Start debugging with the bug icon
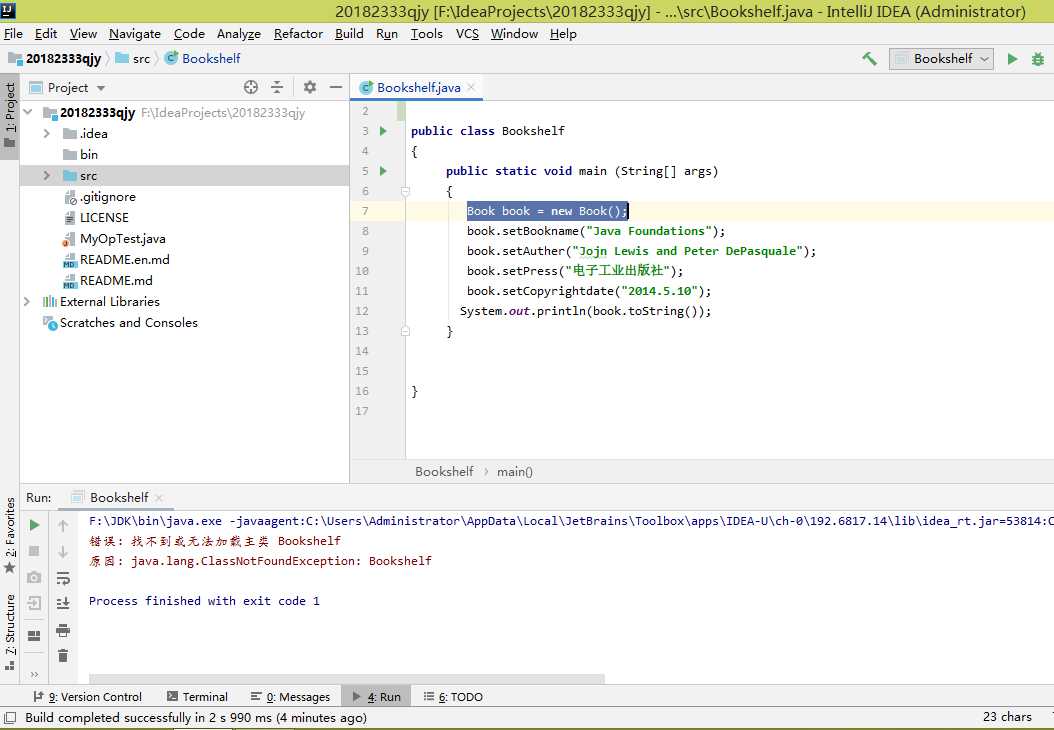This screenshot has height=730, width=1054. [1038, 59]
